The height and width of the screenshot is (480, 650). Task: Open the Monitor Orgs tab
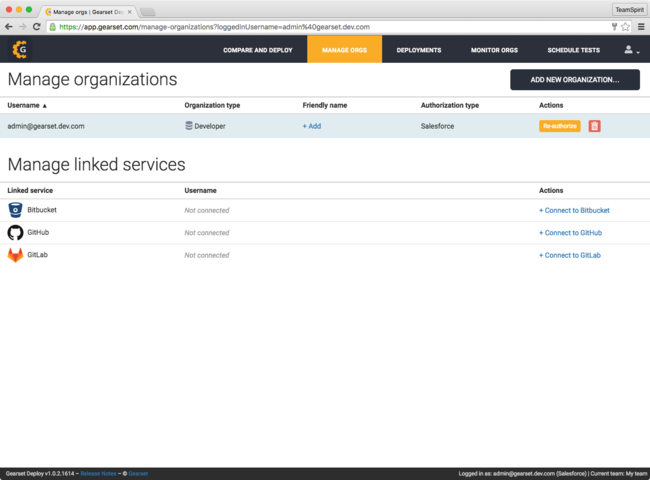(494, 50)
